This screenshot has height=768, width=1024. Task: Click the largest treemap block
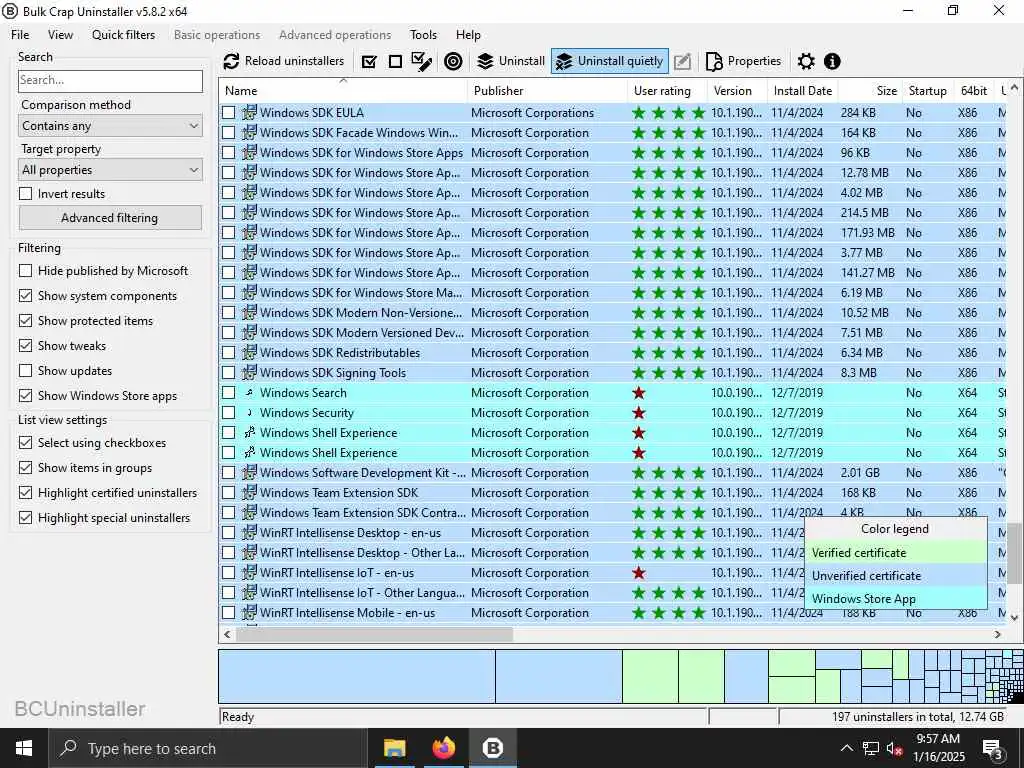click(x=357, y=676)
